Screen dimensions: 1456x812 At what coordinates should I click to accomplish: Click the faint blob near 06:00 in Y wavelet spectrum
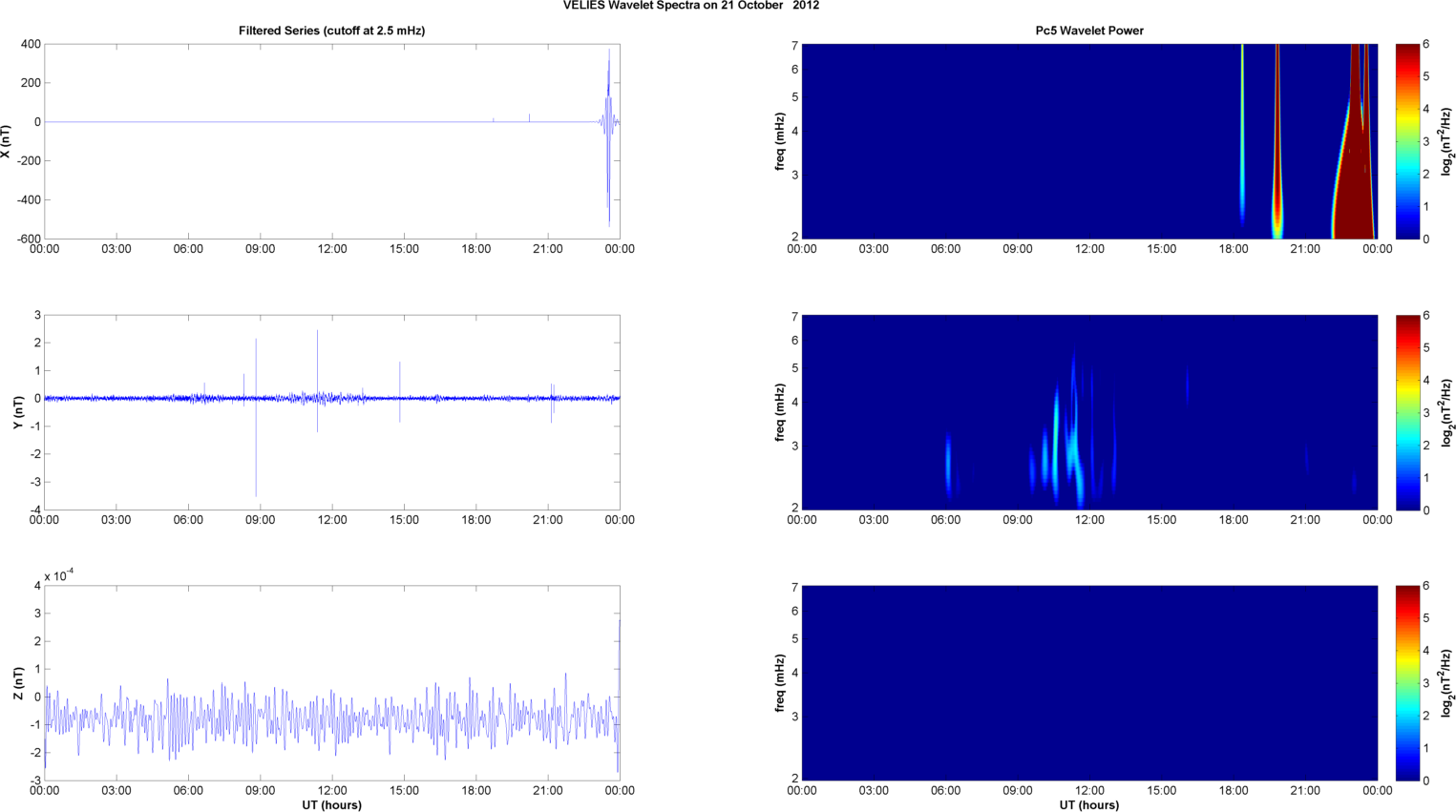pyautogui.click(x=948, y=466)
